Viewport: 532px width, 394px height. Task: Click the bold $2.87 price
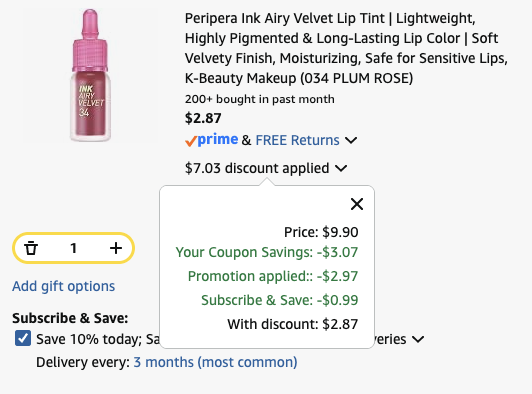pos(203,118)
